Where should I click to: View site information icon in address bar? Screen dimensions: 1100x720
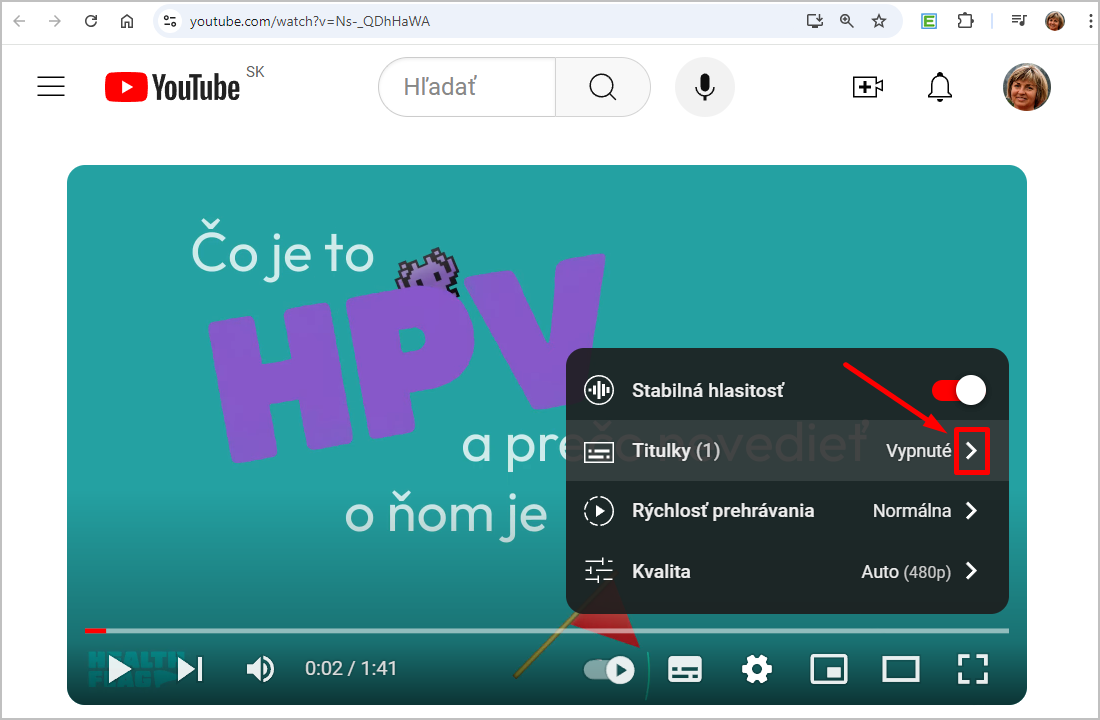[170, 21]
